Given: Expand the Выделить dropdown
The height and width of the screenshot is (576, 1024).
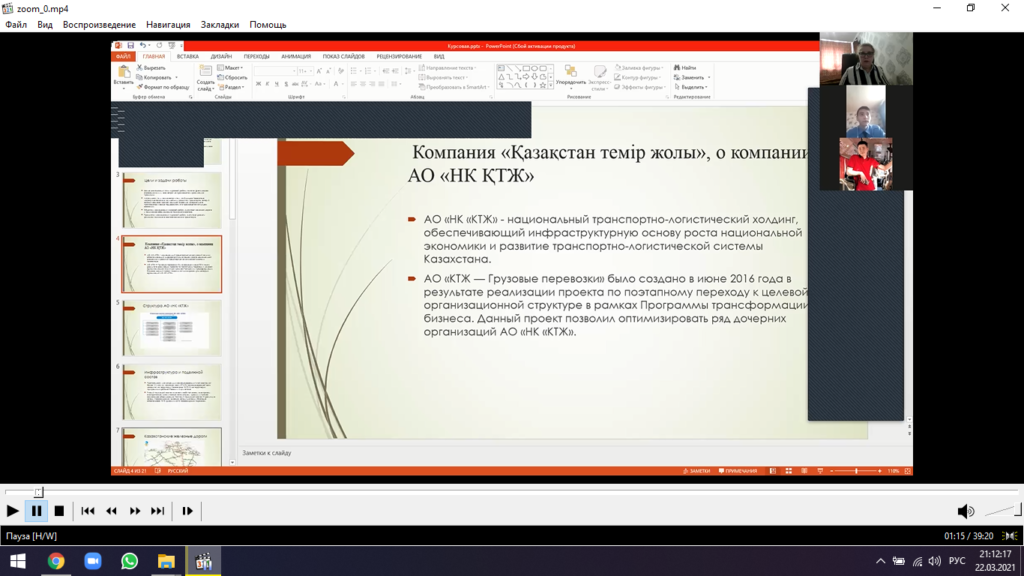Looking at the screenshot, I should (692, 87).
